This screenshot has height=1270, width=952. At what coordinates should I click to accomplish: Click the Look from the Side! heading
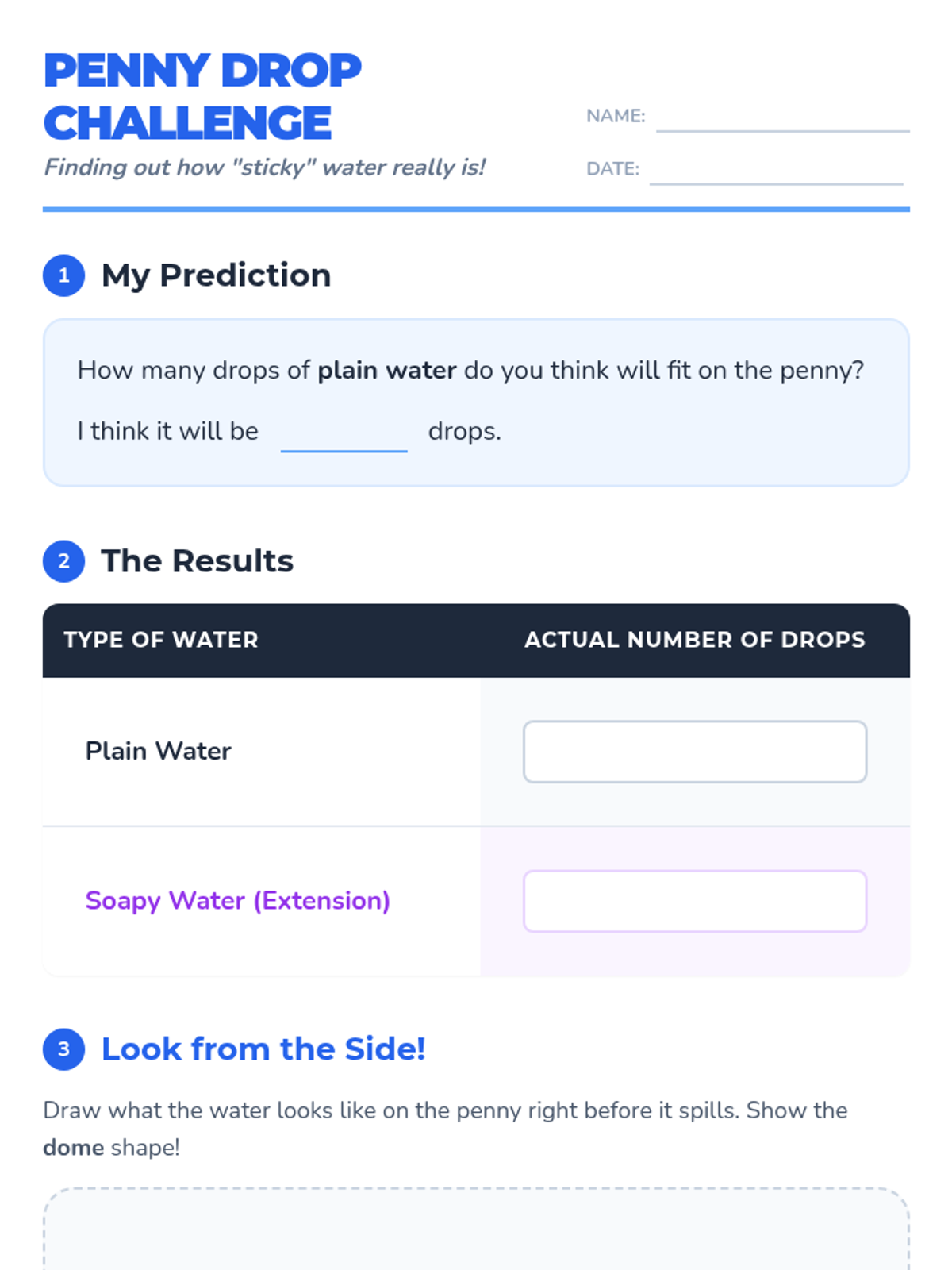pos(263,1049)
